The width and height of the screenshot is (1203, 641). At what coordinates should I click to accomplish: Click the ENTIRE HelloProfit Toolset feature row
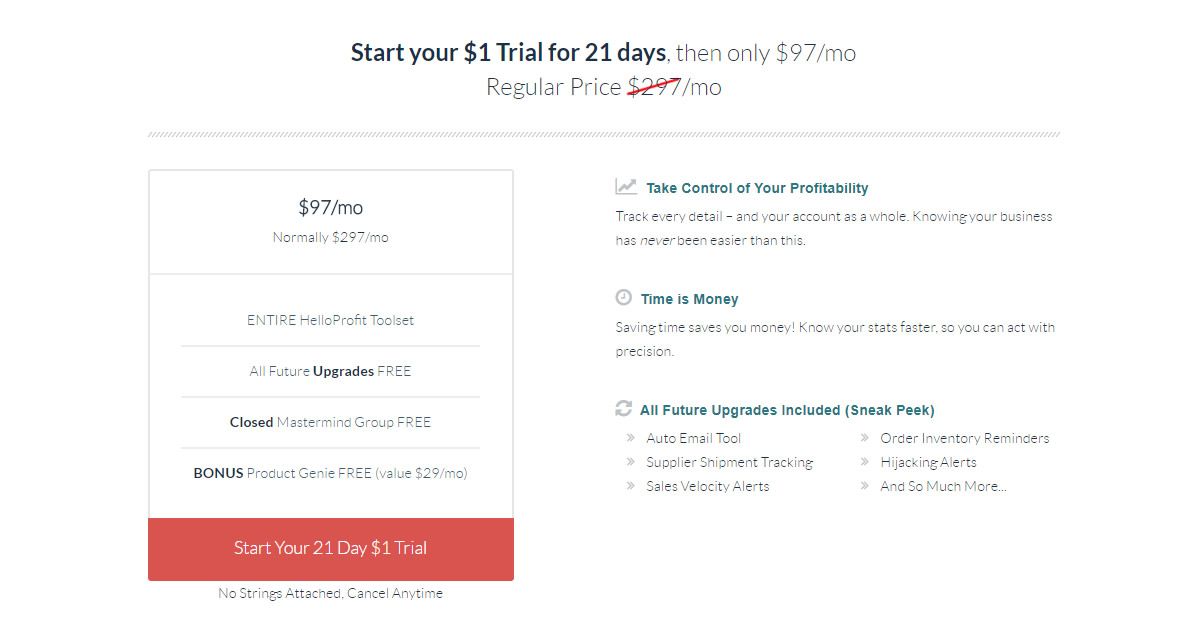click(x=331, y=320)
